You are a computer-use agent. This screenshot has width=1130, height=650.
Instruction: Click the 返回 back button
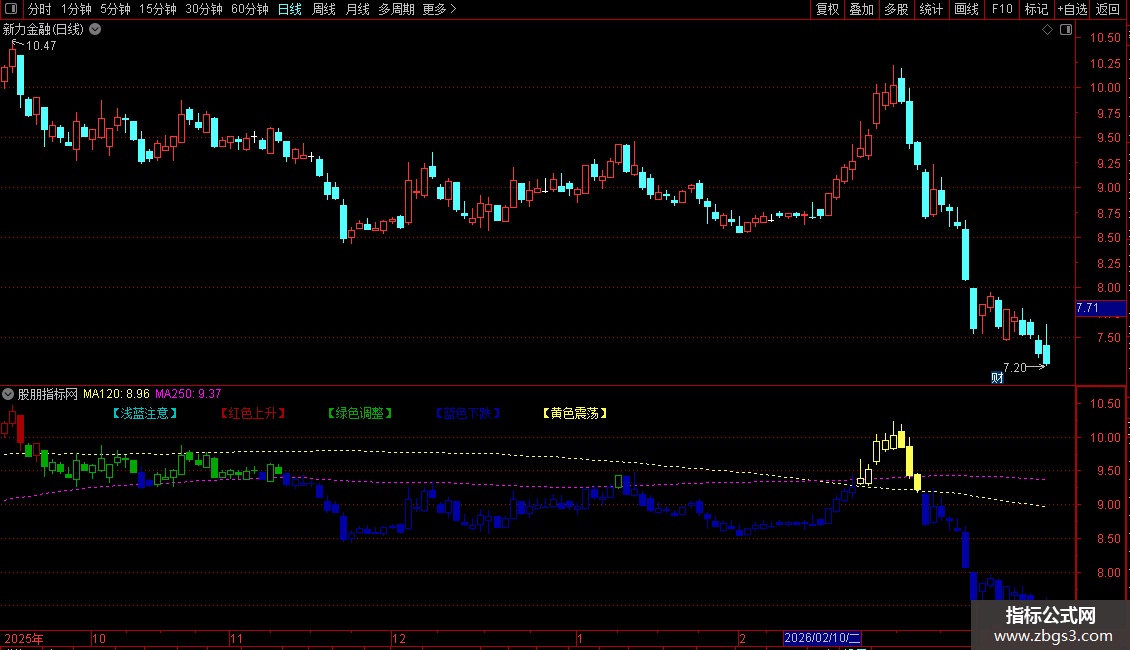pos(1108,9)
